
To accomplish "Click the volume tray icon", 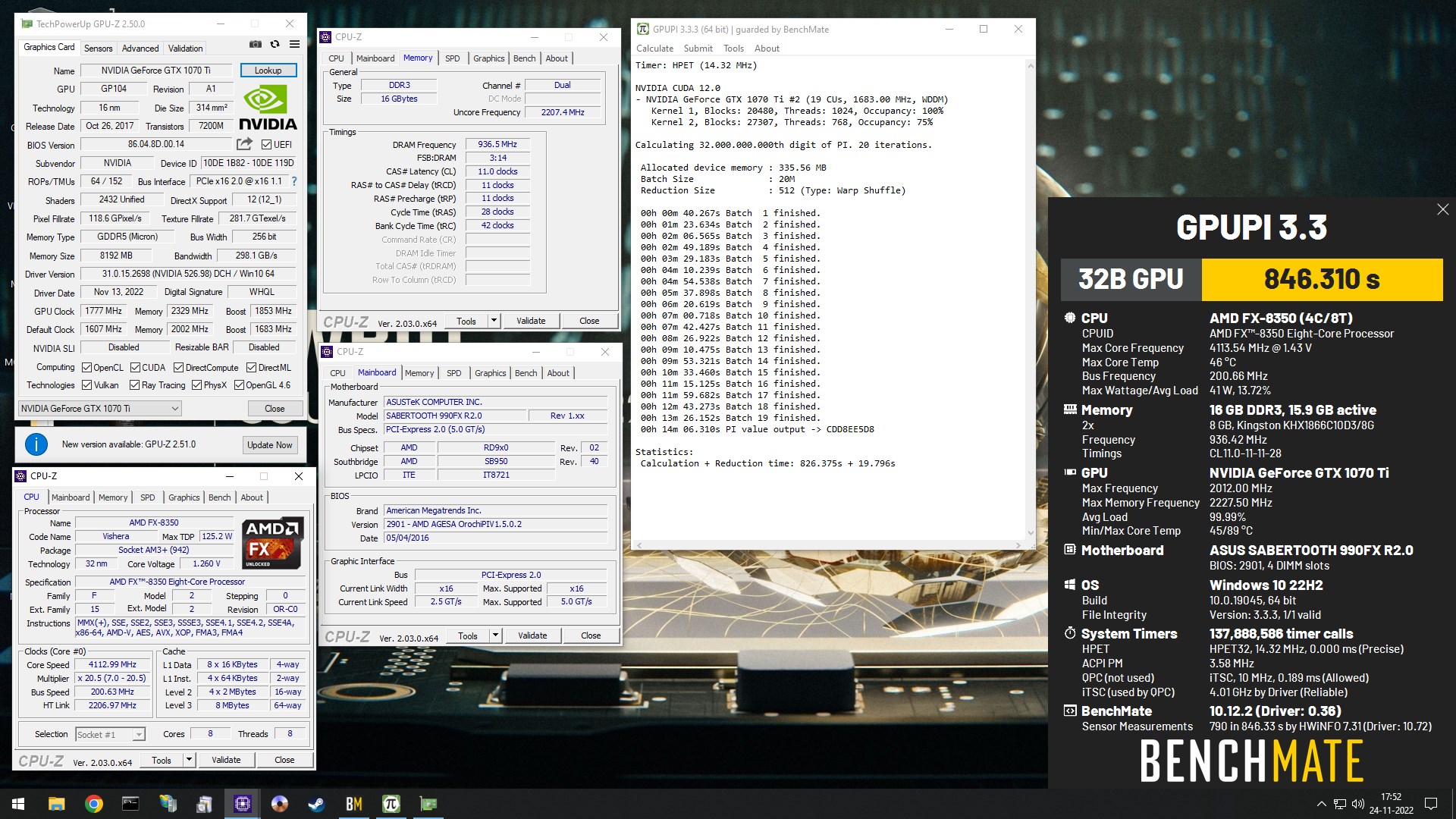I will point(1358,804).
